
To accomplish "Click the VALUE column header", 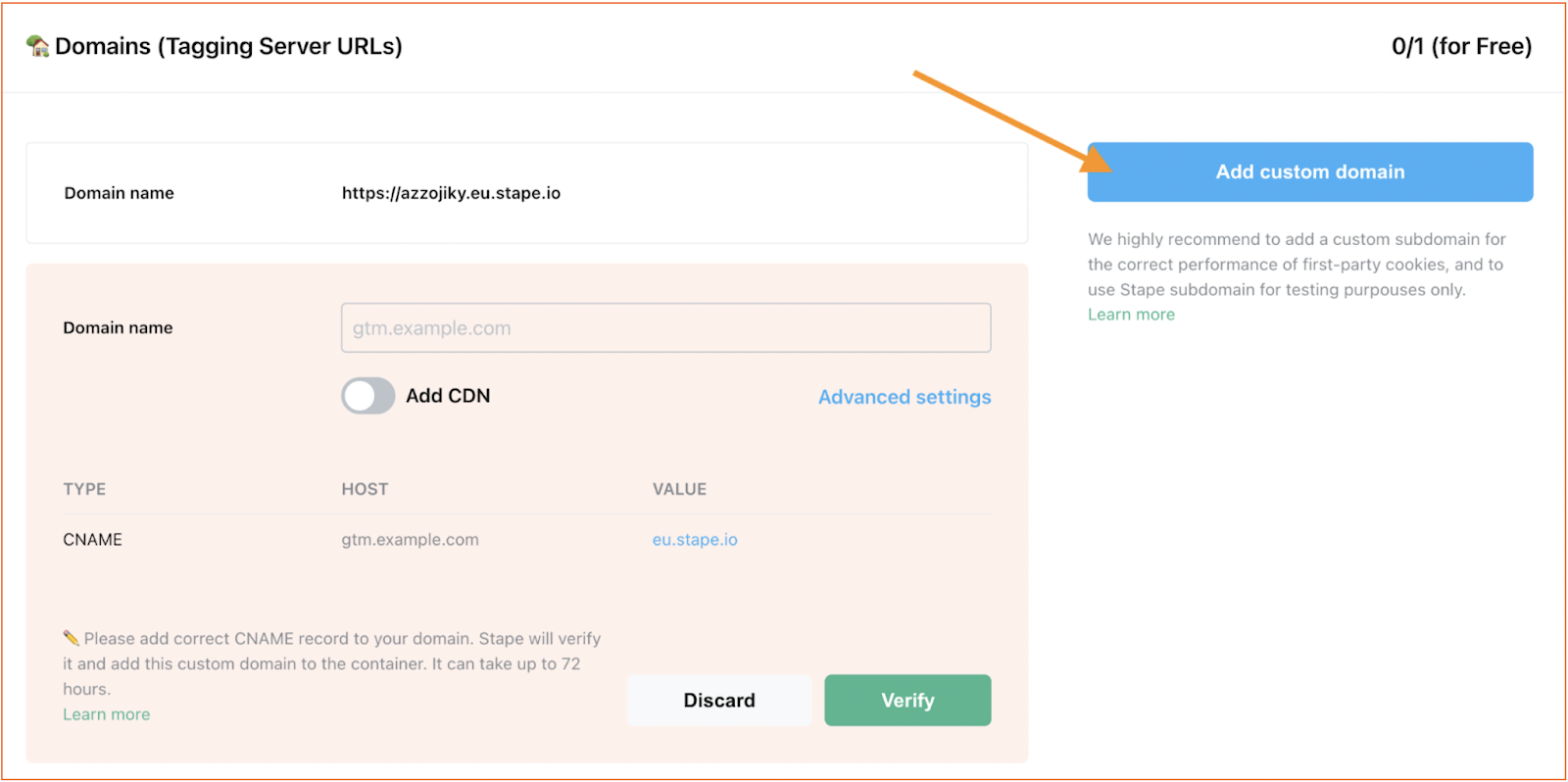I will pyautogui.click(x=679, y=488).
